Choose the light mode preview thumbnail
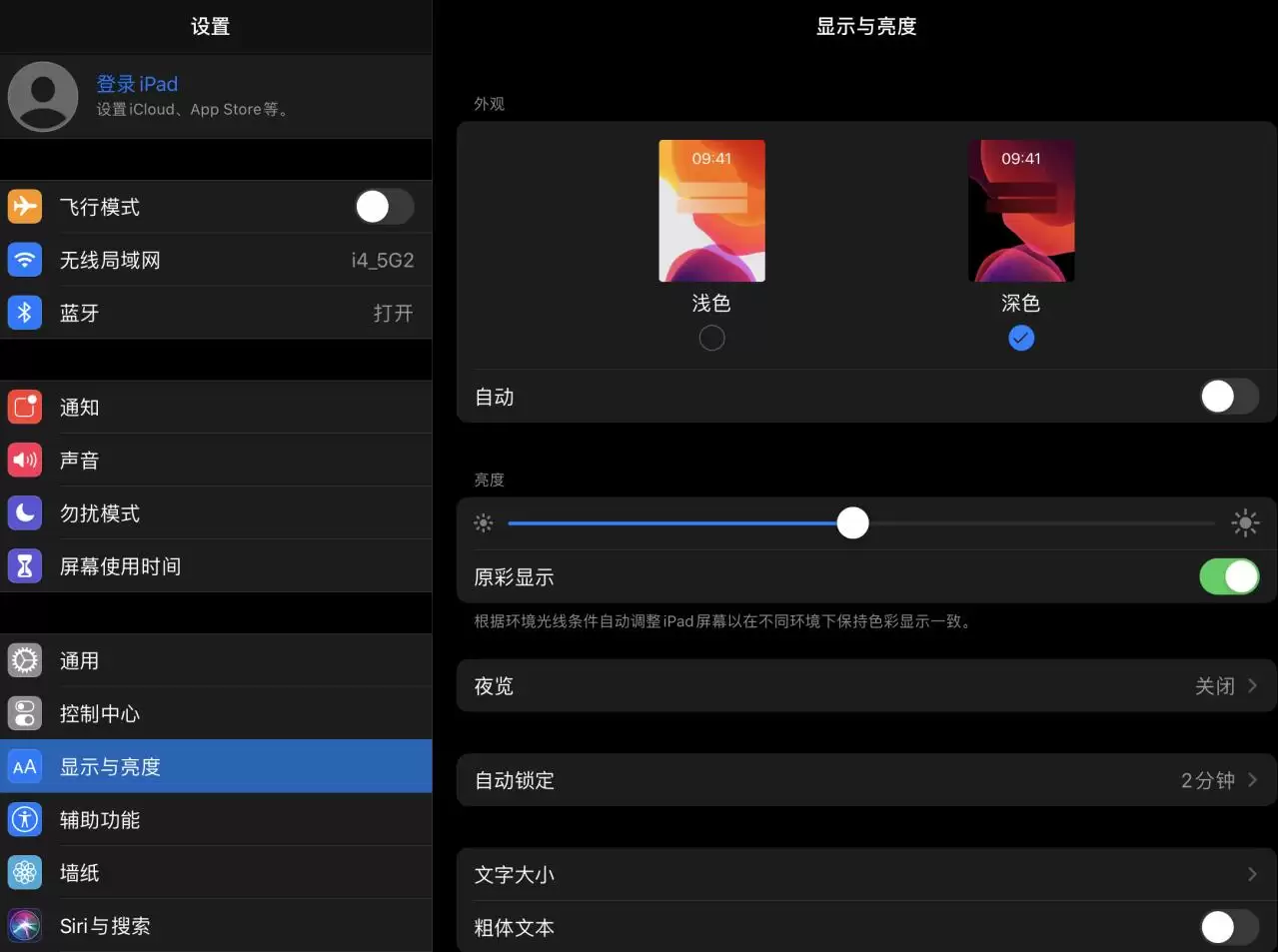This screenshot has height=952, width=1278. tap(711, 211)
